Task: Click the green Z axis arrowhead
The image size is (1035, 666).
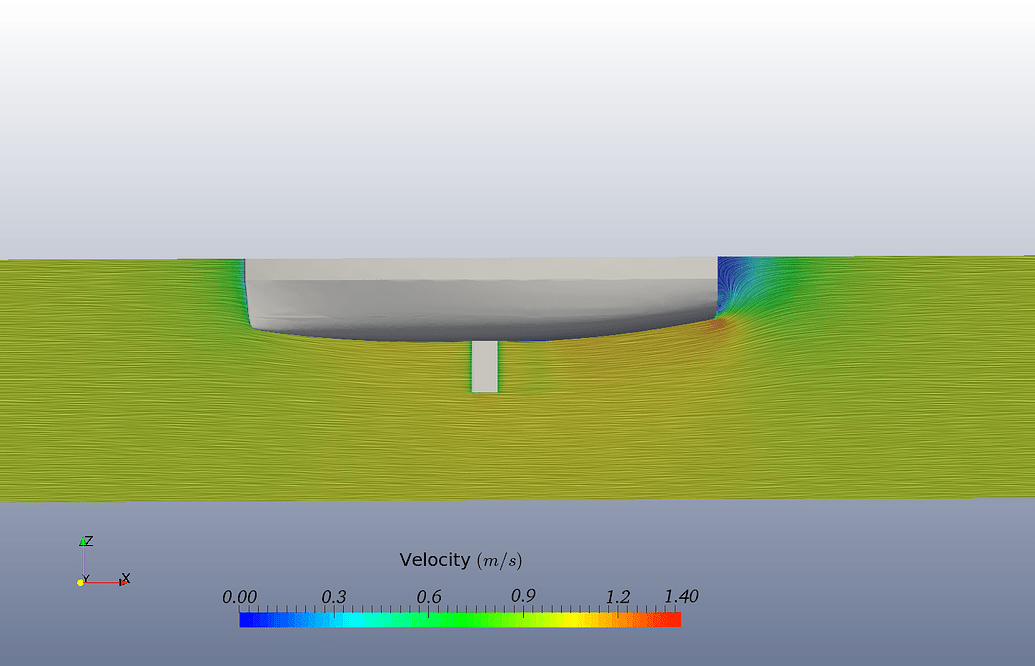Action: tap(85, 539)
